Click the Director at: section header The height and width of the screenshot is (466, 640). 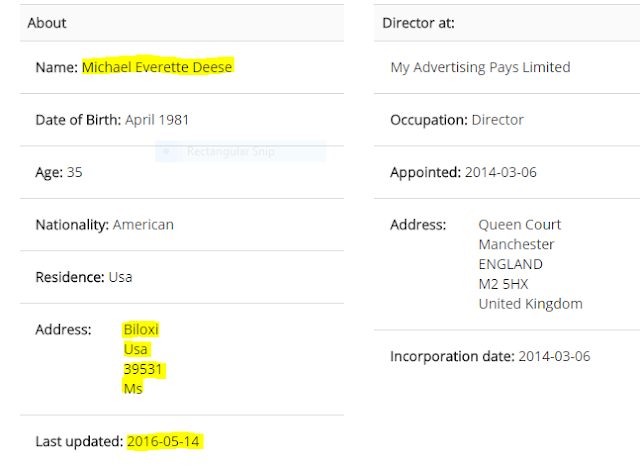pyautogui.click(x=507, y=23)
